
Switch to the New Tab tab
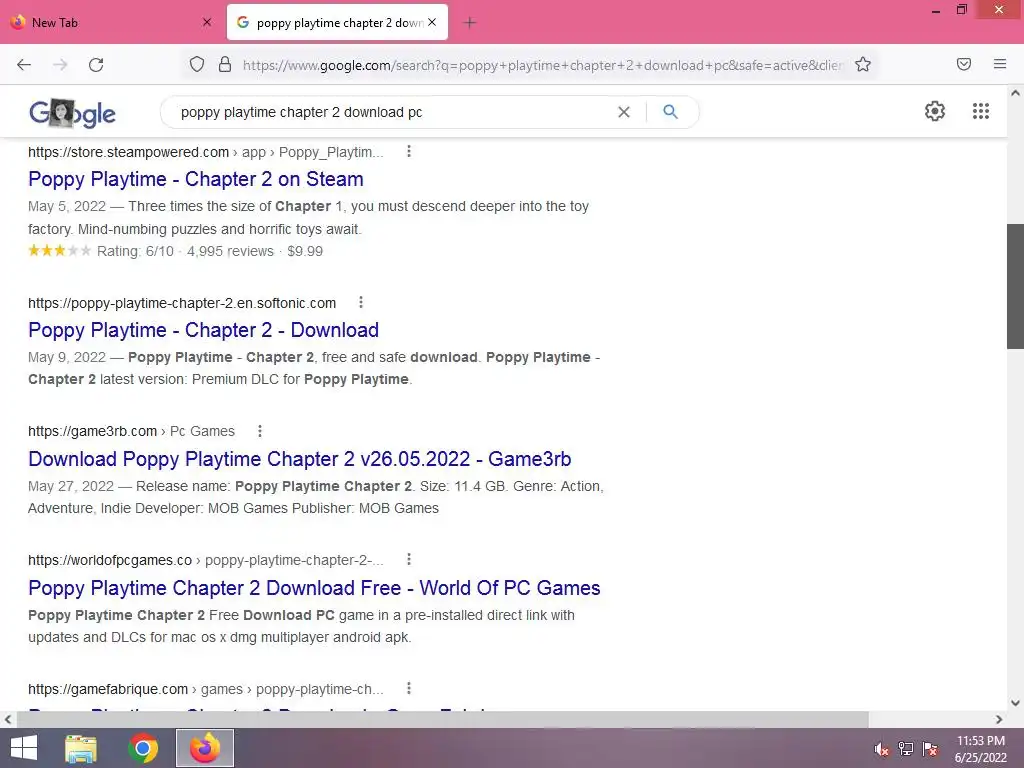pos(111,22)
